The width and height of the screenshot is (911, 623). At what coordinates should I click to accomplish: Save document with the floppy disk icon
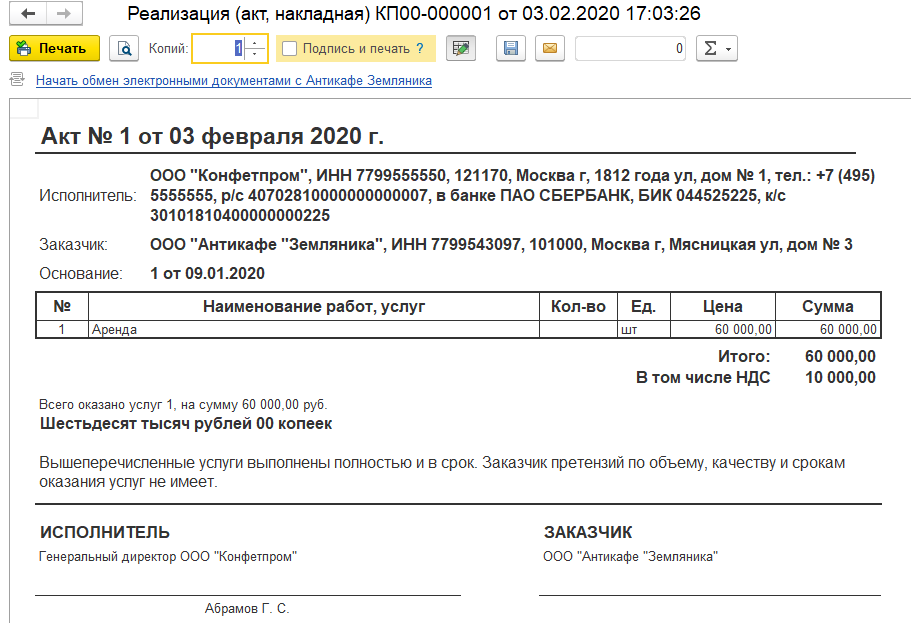point(511,48)
